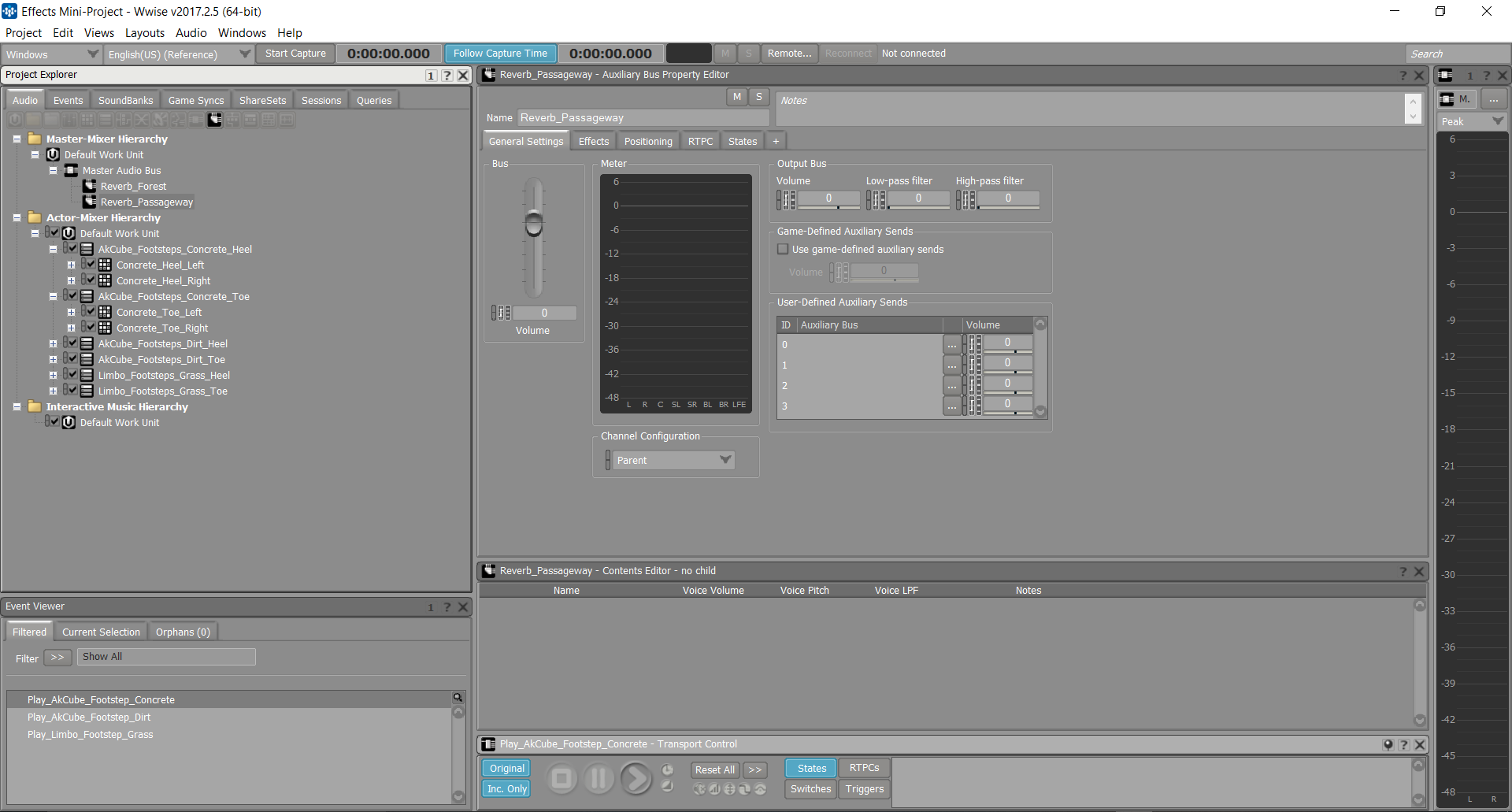Click the Pause button in Transport Control
The width and height of the screenshot is (1512, 812).
pos(598,779)
